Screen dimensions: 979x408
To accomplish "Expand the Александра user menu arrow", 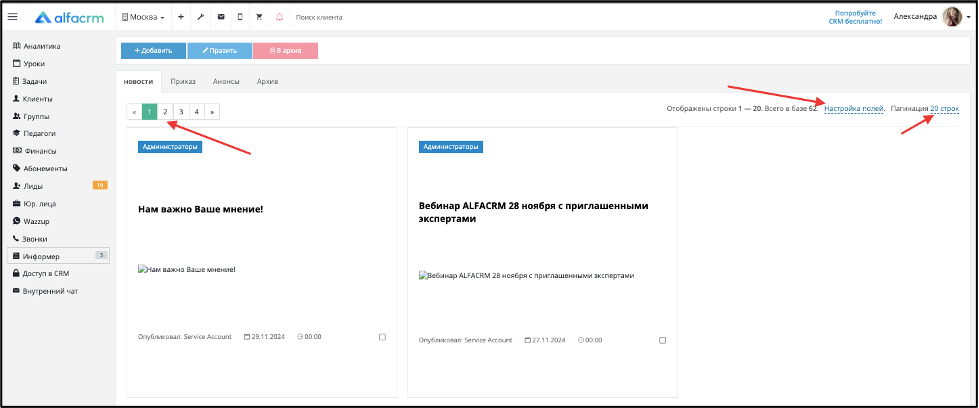I will click(968, 17).
